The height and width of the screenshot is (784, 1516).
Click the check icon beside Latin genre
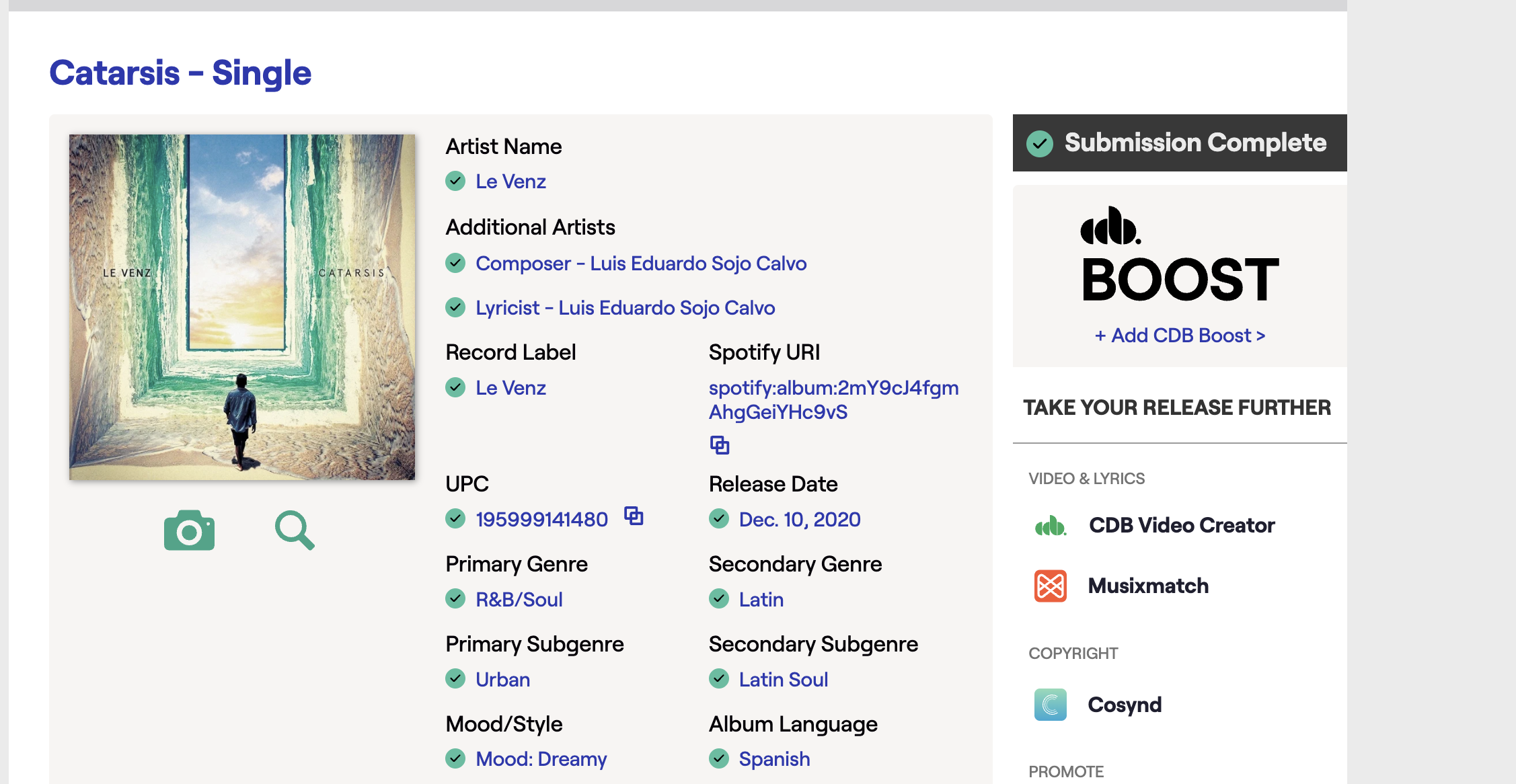click(x=719, y=598)
